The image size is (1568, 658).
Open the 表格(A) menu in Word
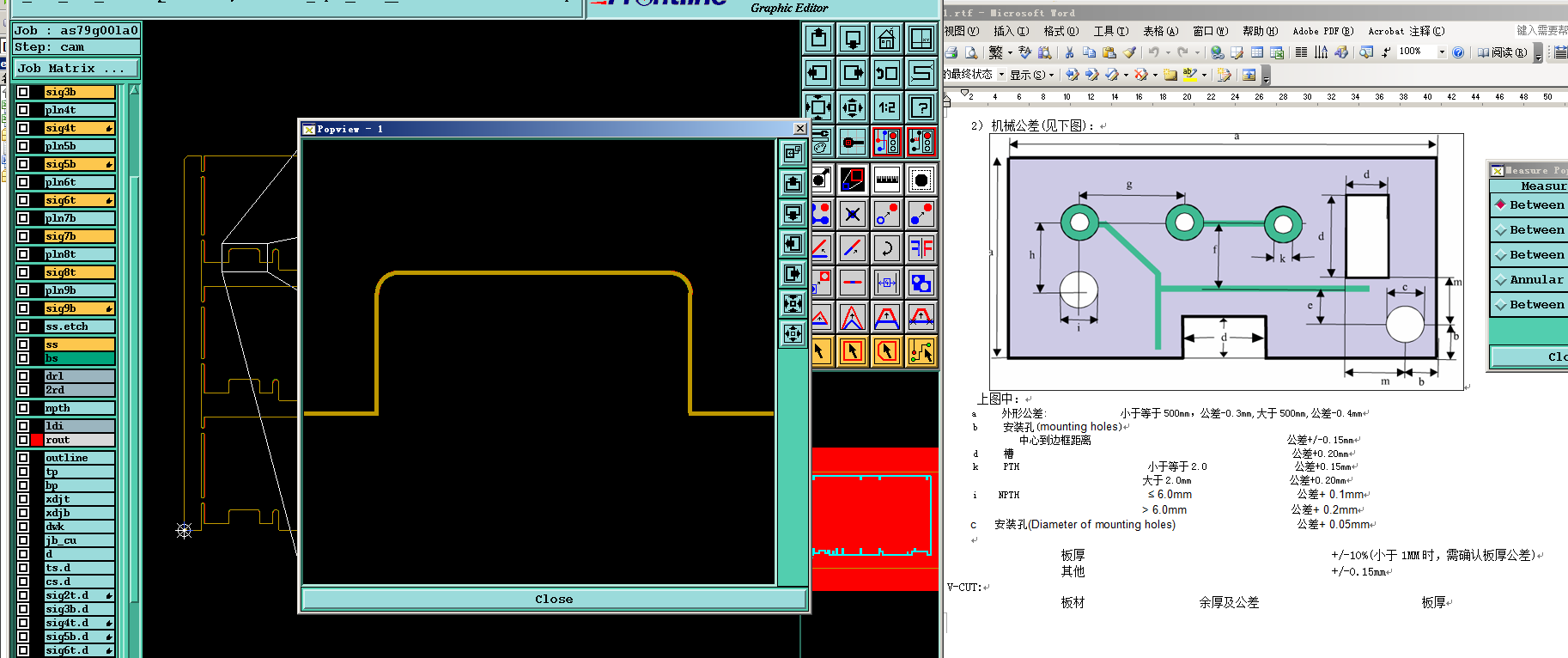(1160, 31)
